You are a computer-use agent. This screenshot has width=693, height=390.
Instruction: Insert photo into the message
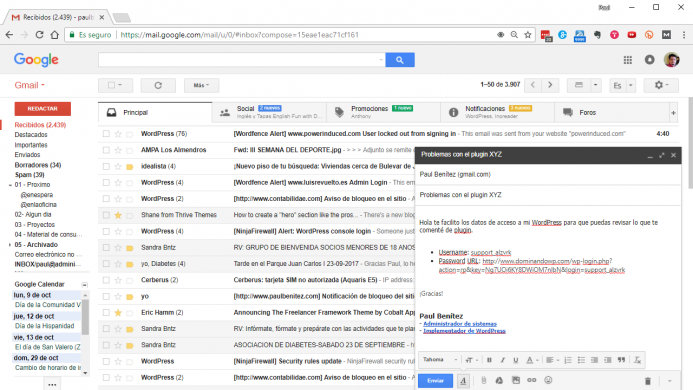(516, 380)
